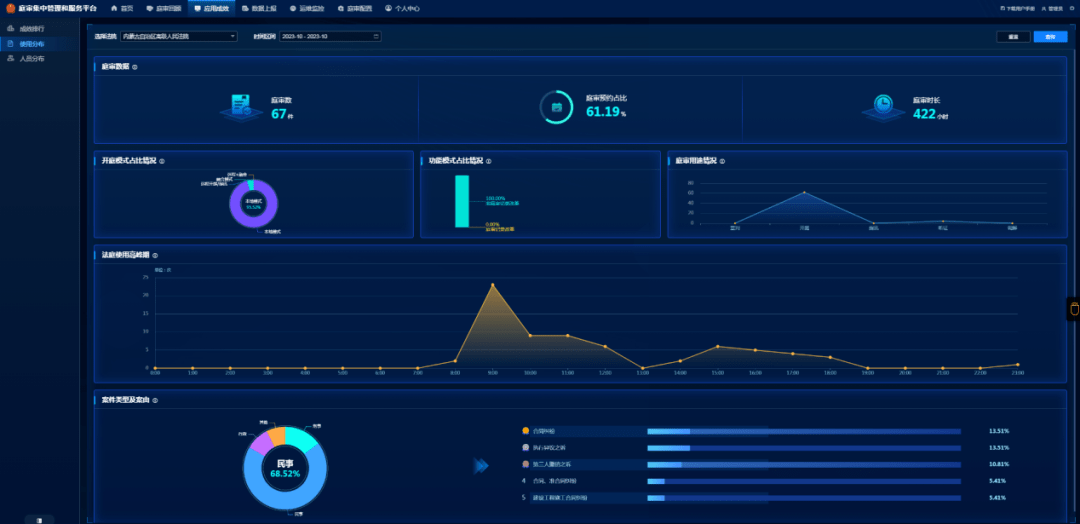Open the 管理员 user menu
The width and height of the screenshot is (1080, 524).
1052,8
